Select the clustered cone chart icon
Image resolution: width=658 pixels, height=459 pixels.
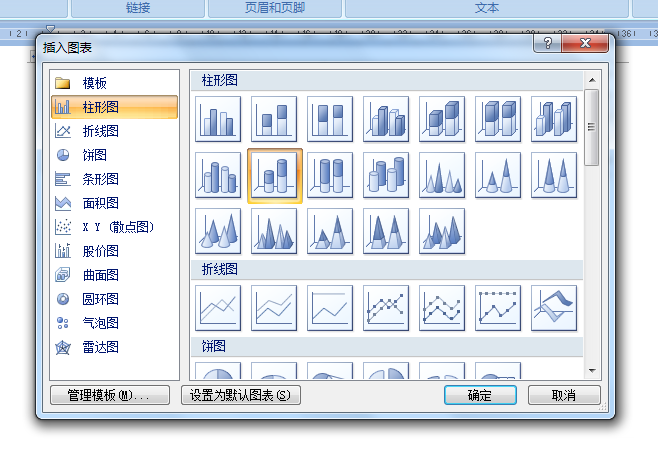pos(442,175)
